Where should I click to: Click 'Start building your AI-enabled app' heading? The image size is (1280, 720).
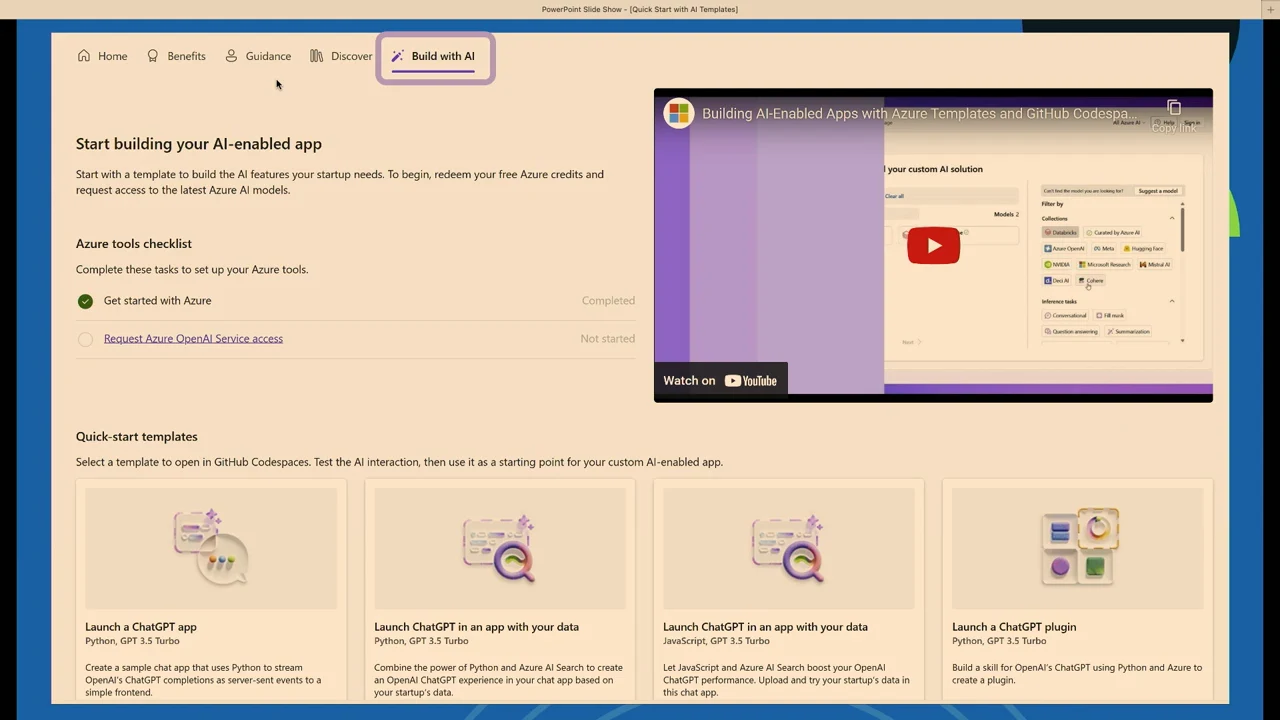199,144
